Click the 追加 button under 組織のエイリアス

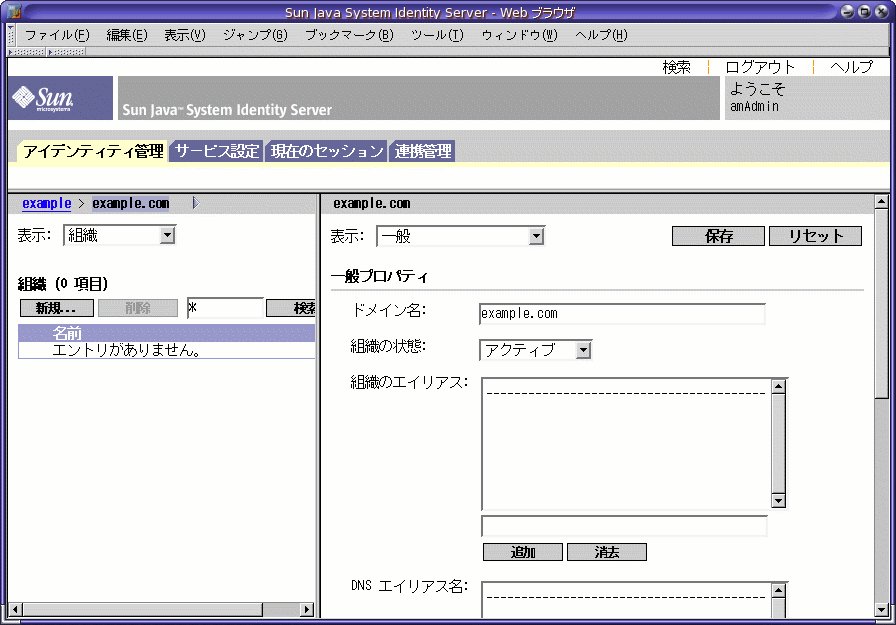click(523, 552)
